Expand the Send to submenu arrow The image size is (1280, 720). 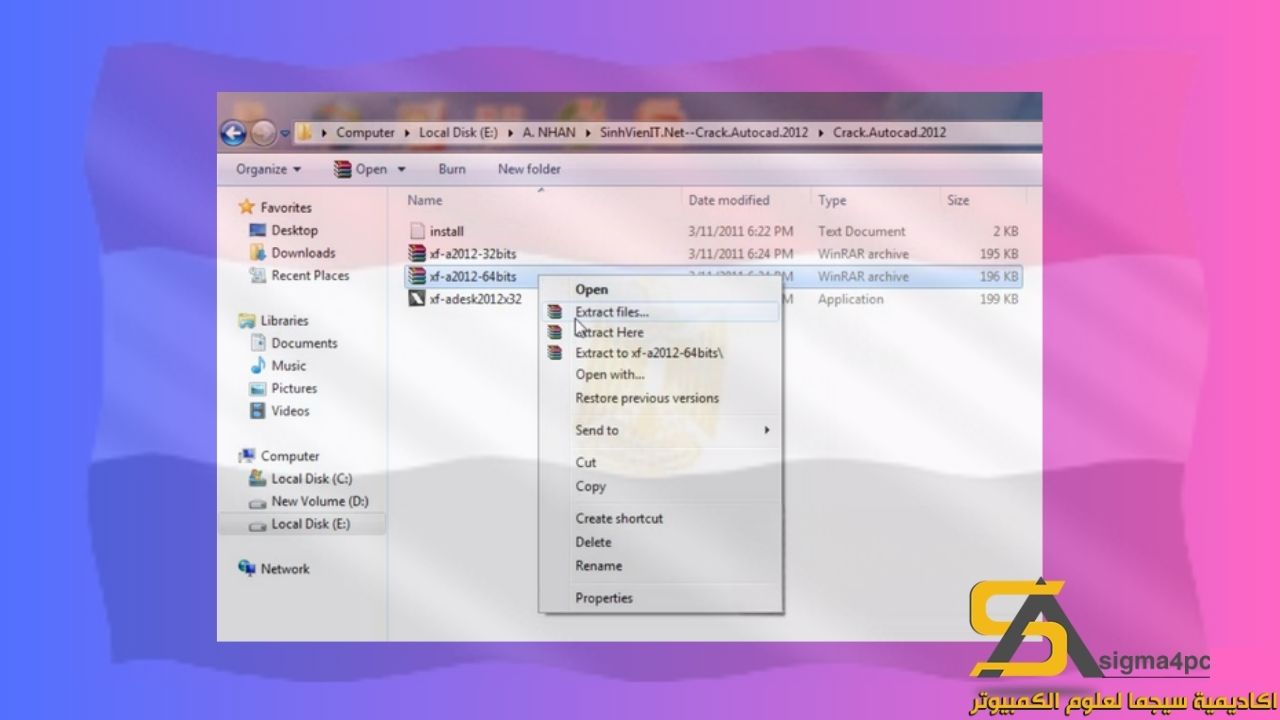pos(767,430)
